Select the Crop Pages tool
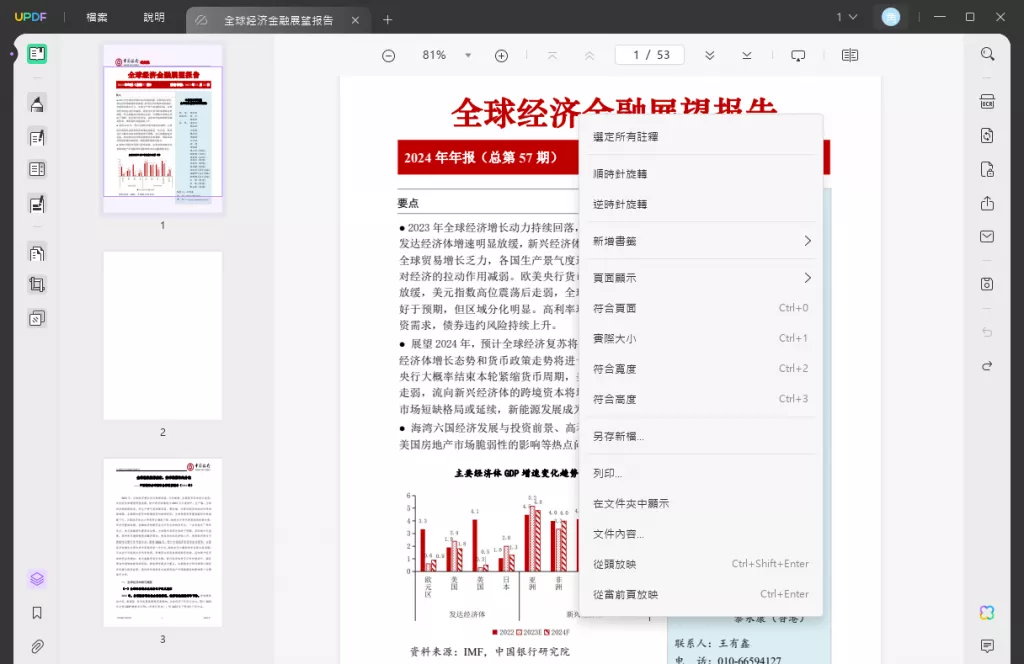 pyautogui.click(x=37, y=285)
